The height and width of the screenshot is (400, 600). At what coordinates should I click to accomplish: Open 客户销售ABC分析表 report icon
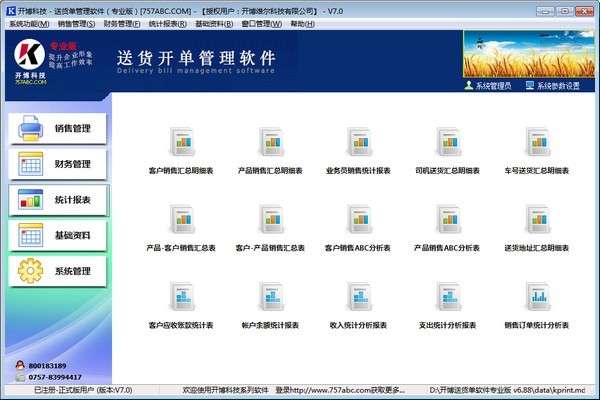coord(359,219)
